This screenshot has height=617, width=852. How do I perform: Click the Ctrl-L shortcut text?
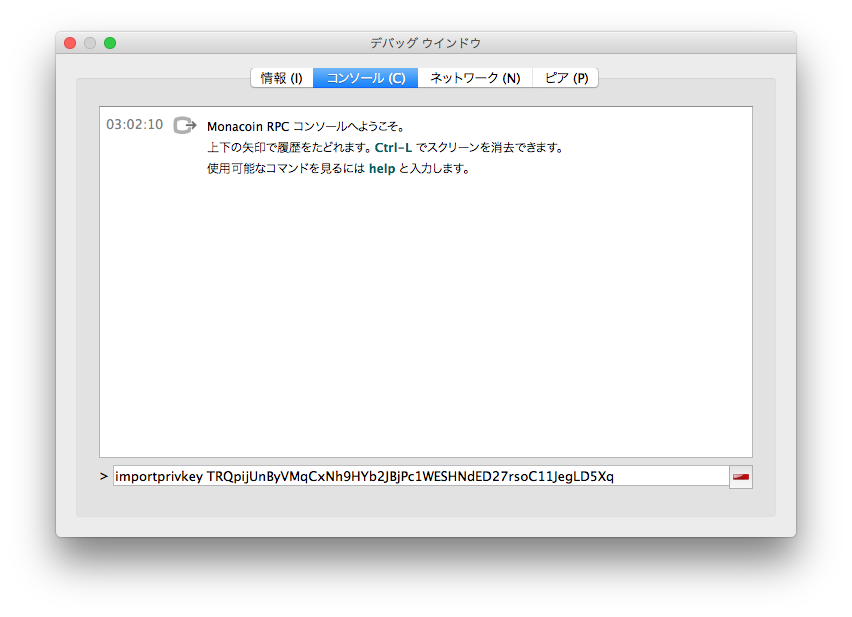pos(393,148)
